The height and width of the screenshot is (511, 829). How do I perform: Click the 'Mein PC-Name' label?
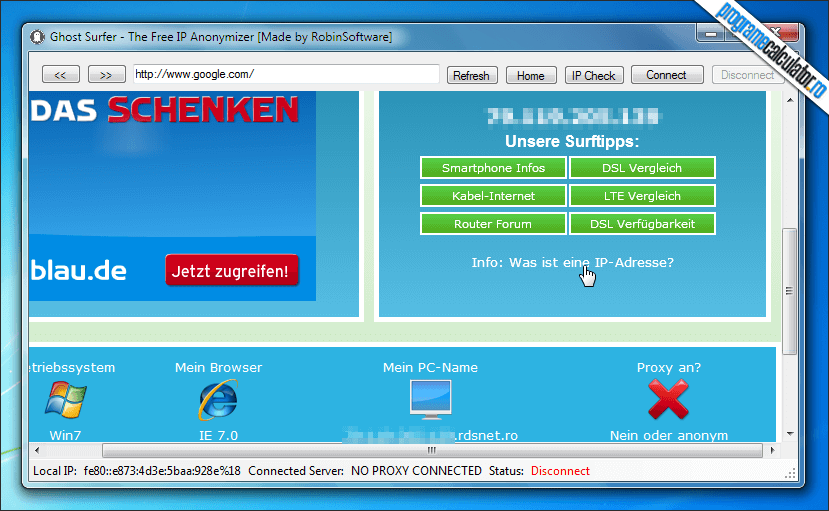(430, 367)
